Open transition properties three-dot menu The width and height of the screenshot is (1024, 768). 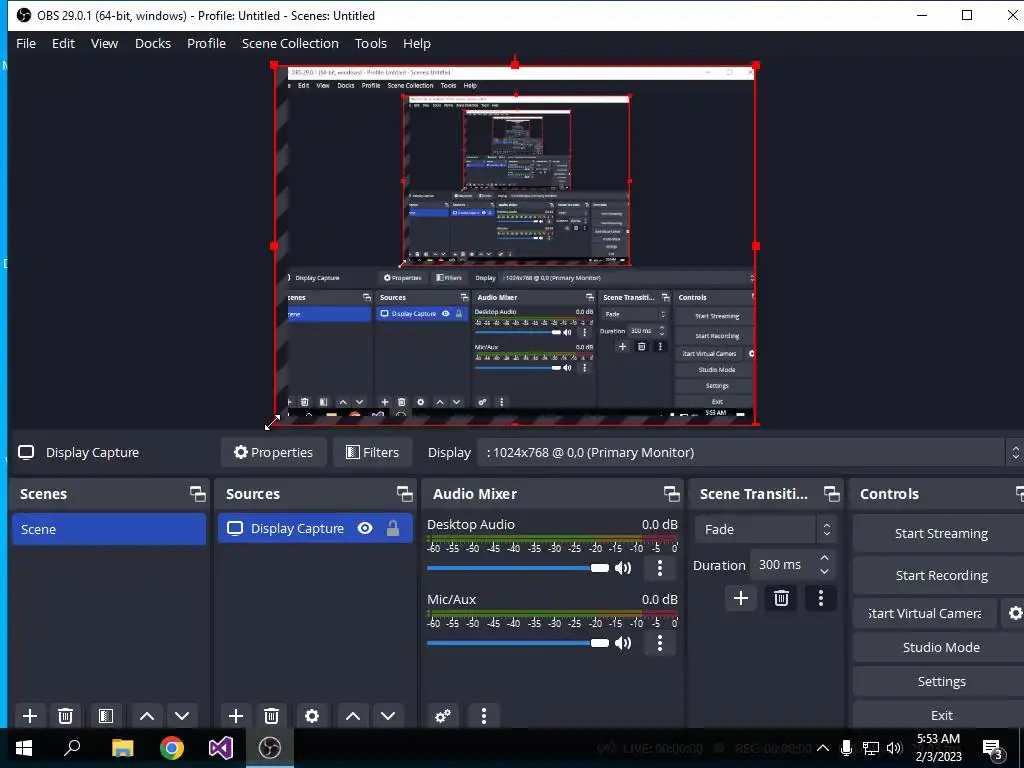[821, 598]
